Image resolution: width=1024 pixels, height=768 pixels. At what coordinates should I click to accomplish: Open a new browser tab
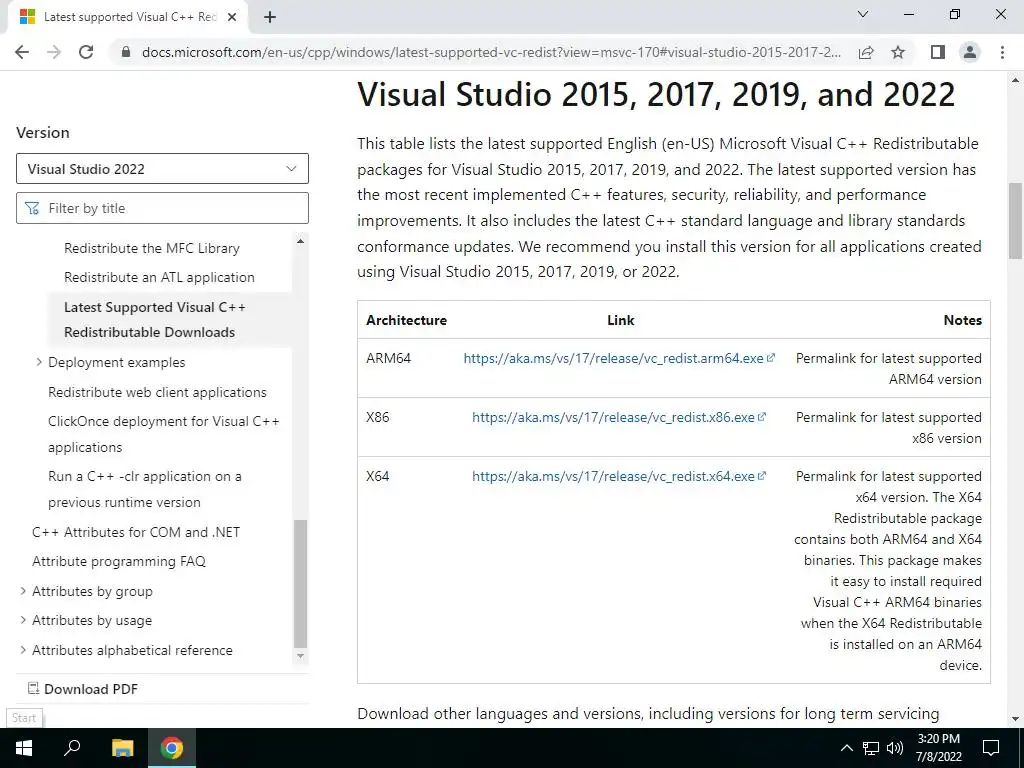270,18
